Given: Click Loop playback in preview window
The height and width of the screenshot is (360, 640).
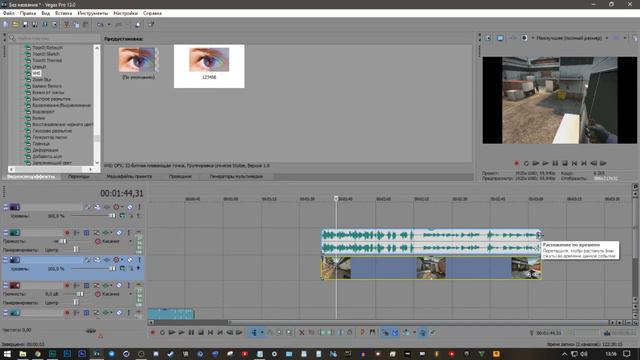Looking at the screenshot, I should point(527,163).
